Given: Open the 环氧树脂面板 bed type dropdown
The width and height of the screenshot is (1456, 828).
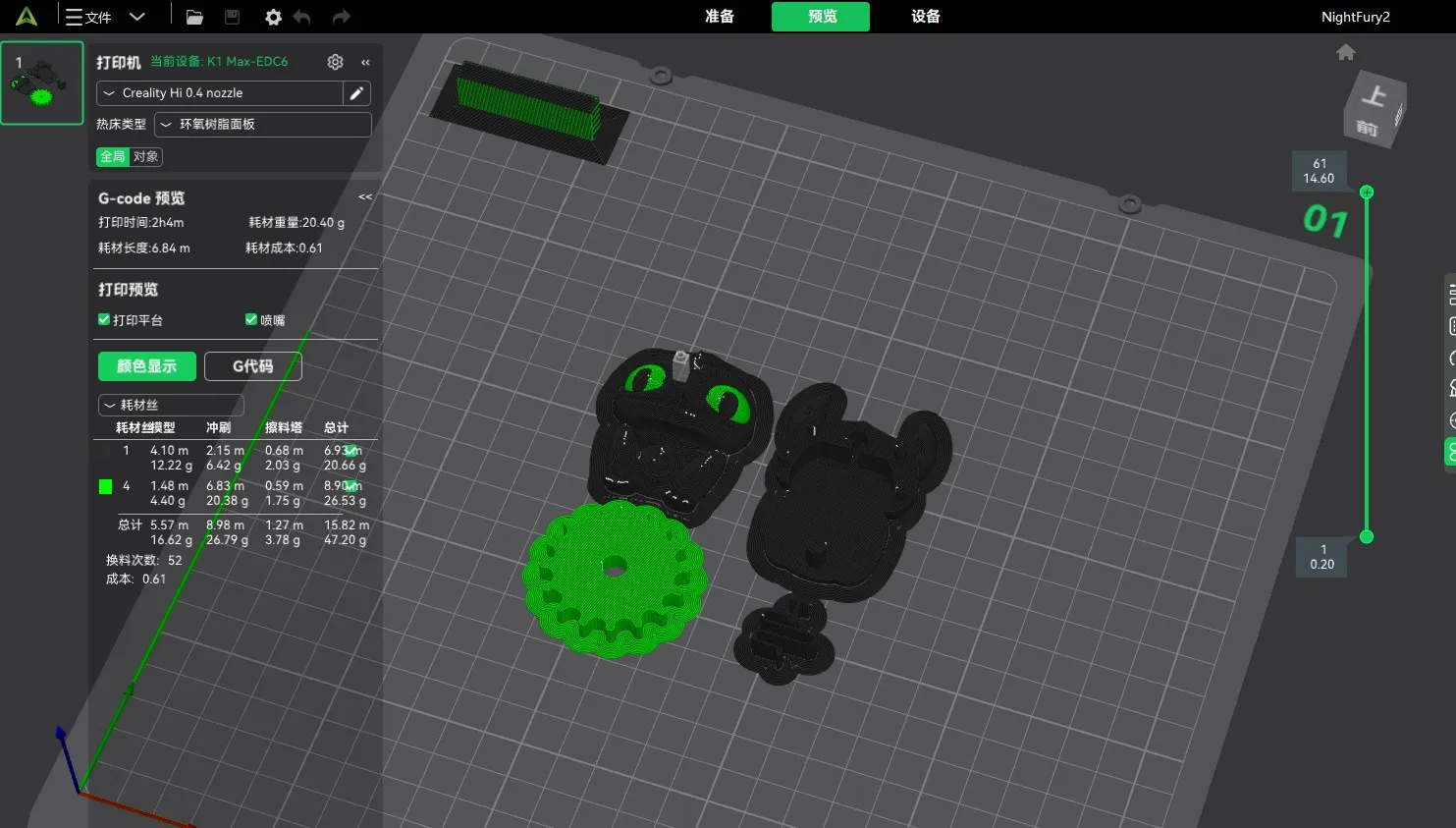Looking at the screenshot, I should (262, 125).
